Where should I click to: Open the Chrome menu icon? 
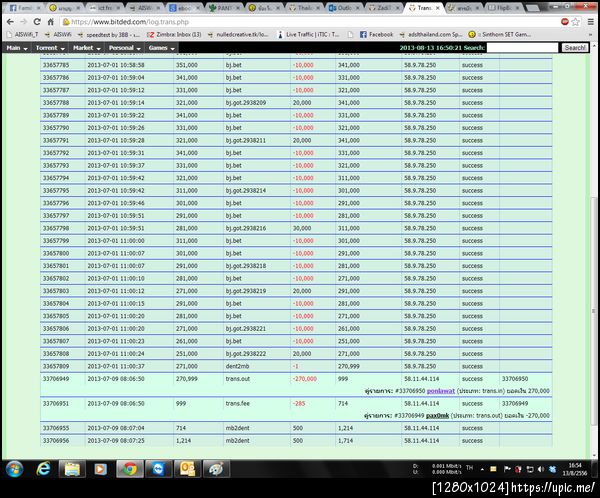(x=591, y=22)
